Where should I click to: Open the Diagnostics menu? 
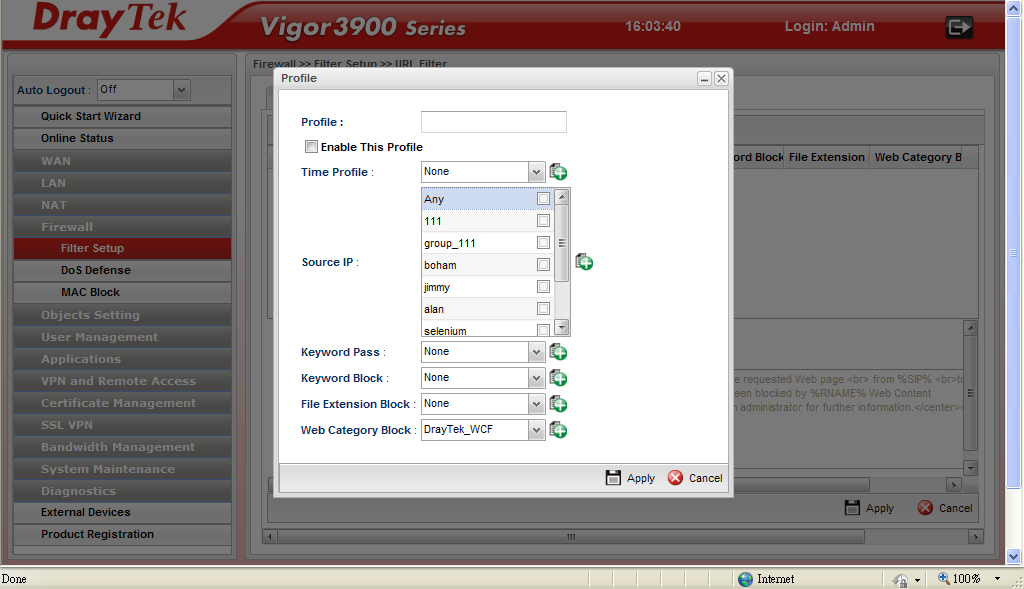click(122, 491)
